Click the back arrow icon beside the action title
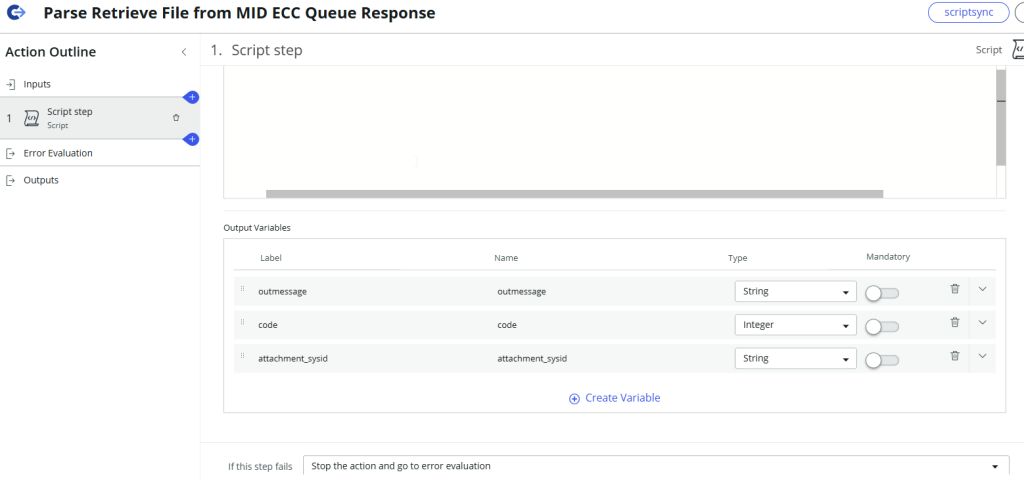 click(x=17, y=14)
